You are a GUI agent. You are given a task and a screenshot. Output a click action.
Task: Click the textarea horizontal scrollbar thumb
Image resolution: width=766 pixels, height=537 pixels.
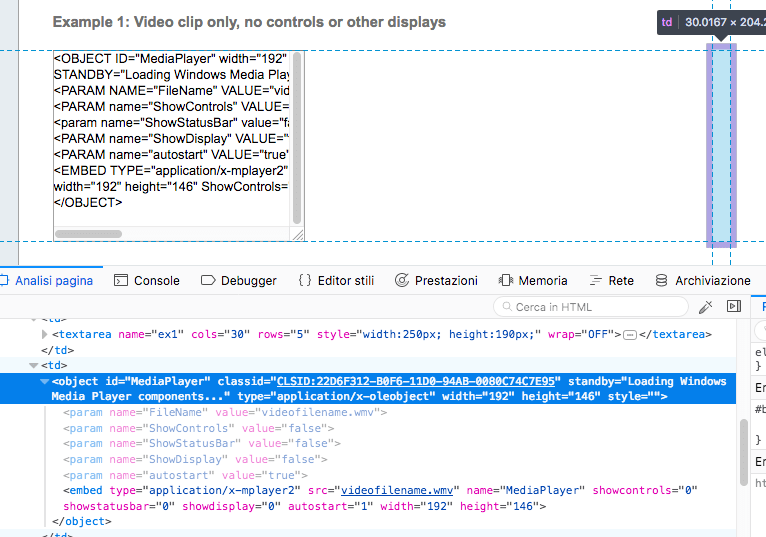point(88,234)
